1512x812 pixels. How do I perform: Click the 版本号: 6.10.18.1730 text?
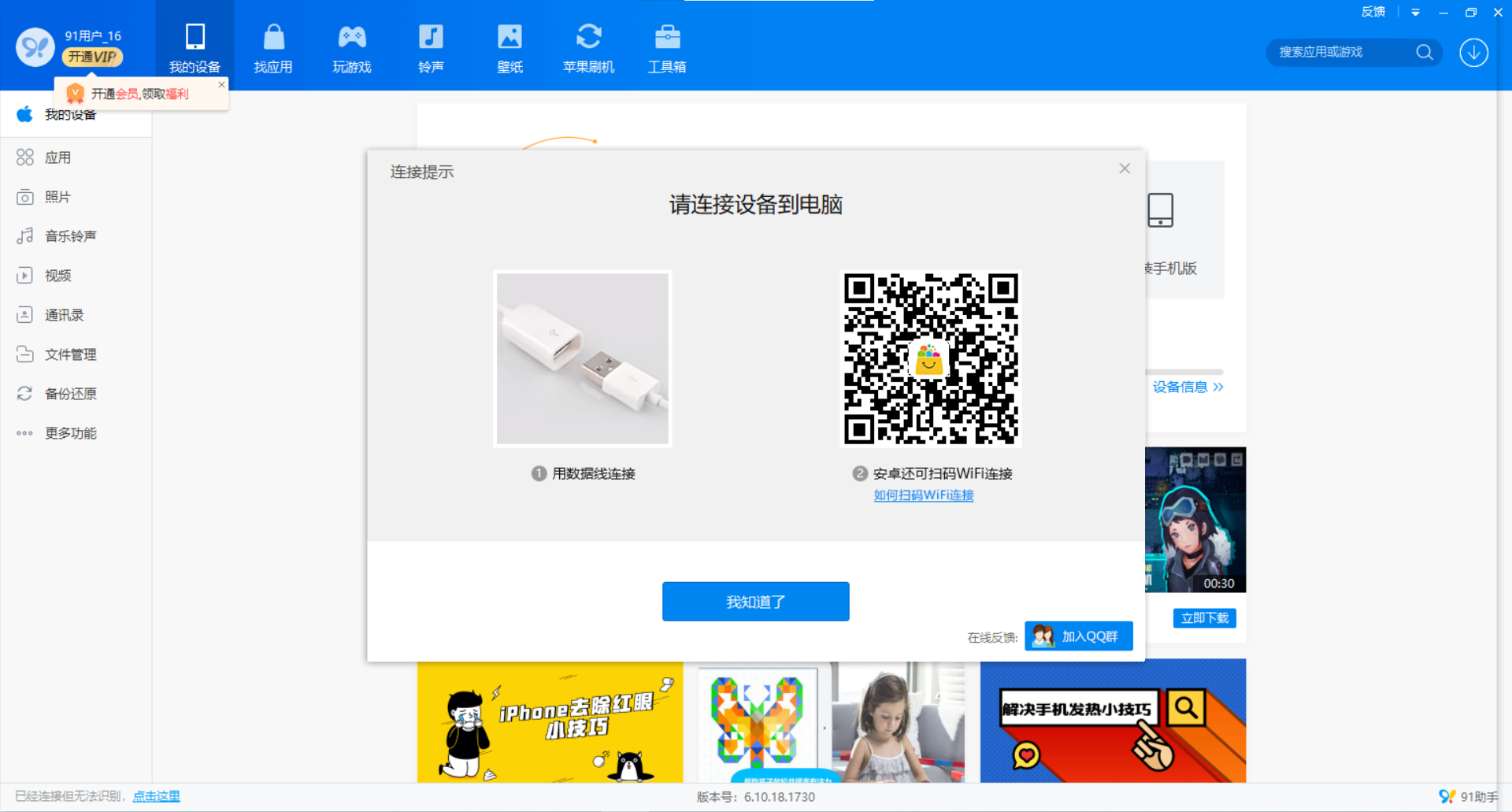pos(756,797)
